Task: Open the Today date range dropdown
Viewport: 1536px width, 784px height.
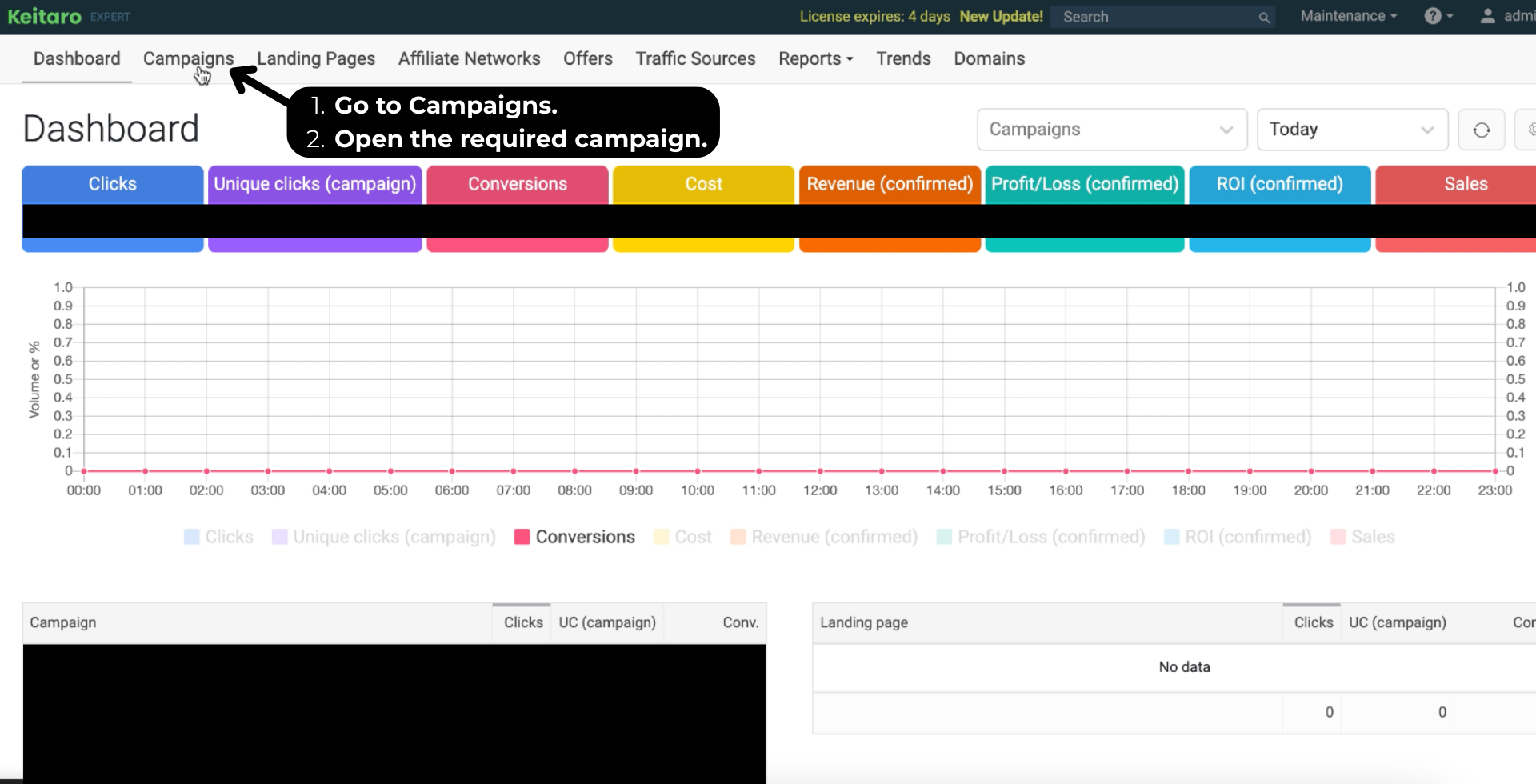Action: coord(1351,130)
